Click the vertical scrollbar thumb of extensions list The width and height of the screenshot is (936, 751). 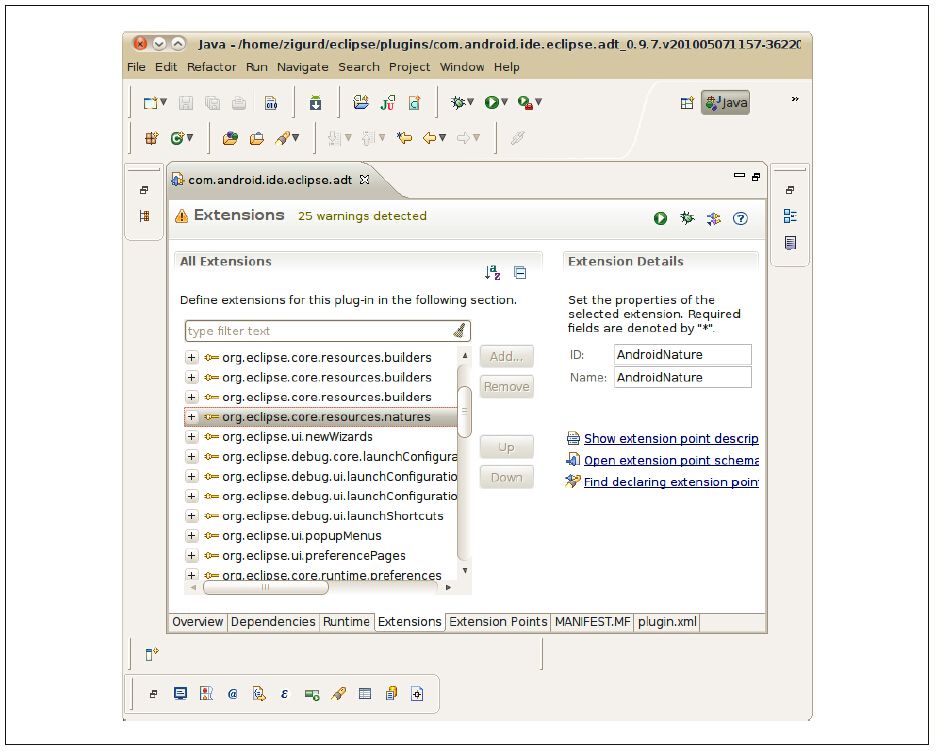[464, 411]
